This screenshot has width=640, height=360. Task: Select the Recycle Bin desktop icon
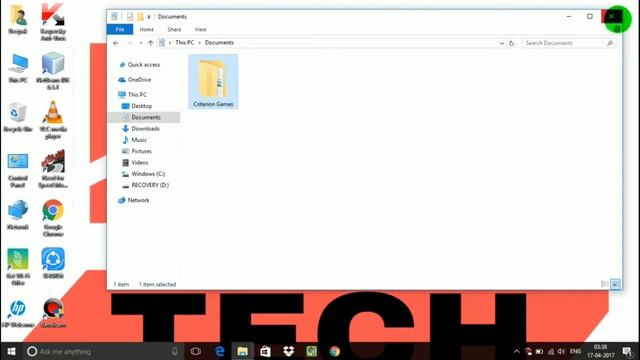coord(18,117)
